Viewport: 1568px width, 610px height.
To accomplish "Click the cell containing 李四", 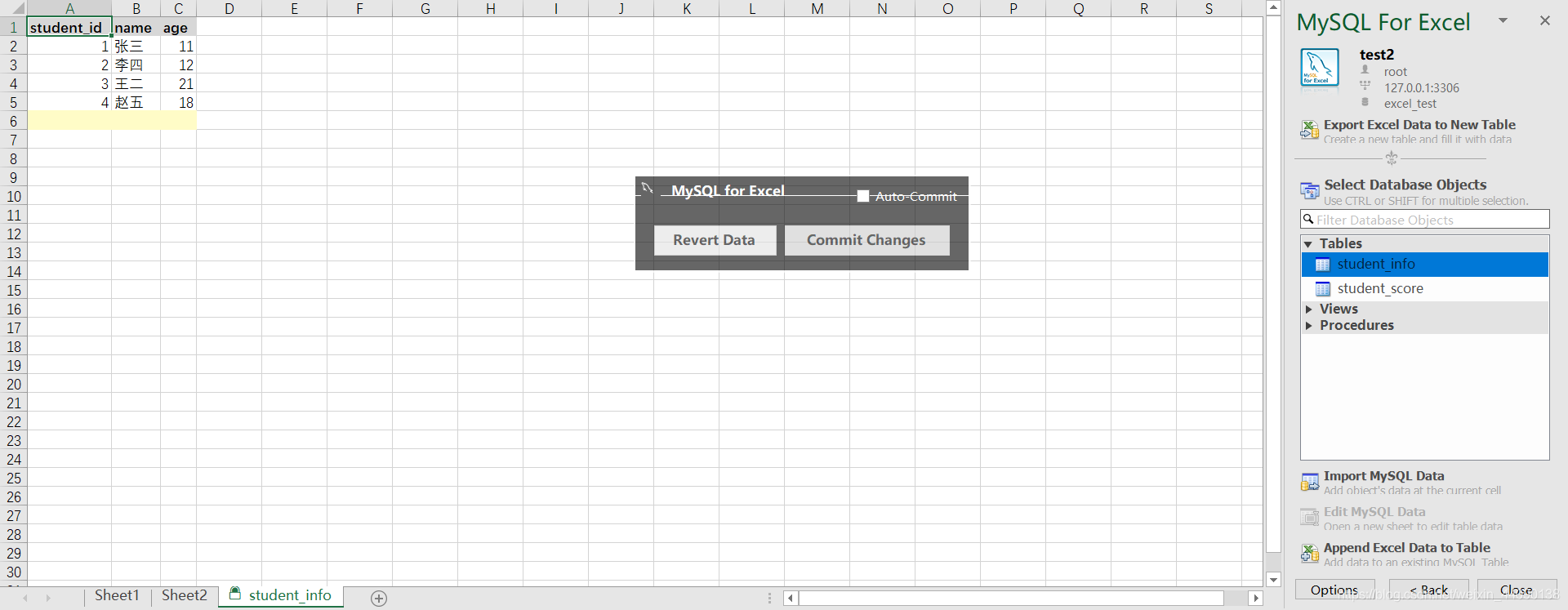I will click(x=136, y=65).
